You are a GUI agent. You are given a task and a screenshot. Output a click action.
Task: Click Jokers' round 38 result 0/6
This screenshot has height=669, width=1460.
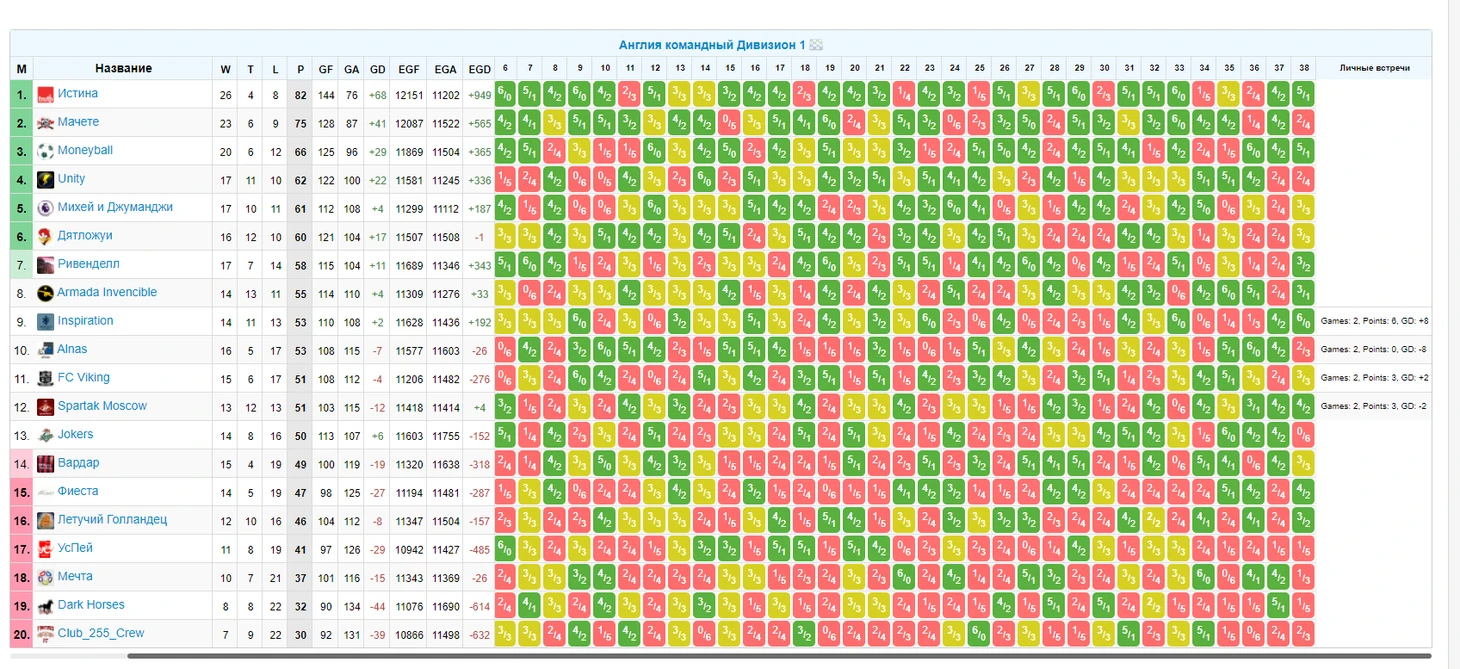coord(1304,435)
